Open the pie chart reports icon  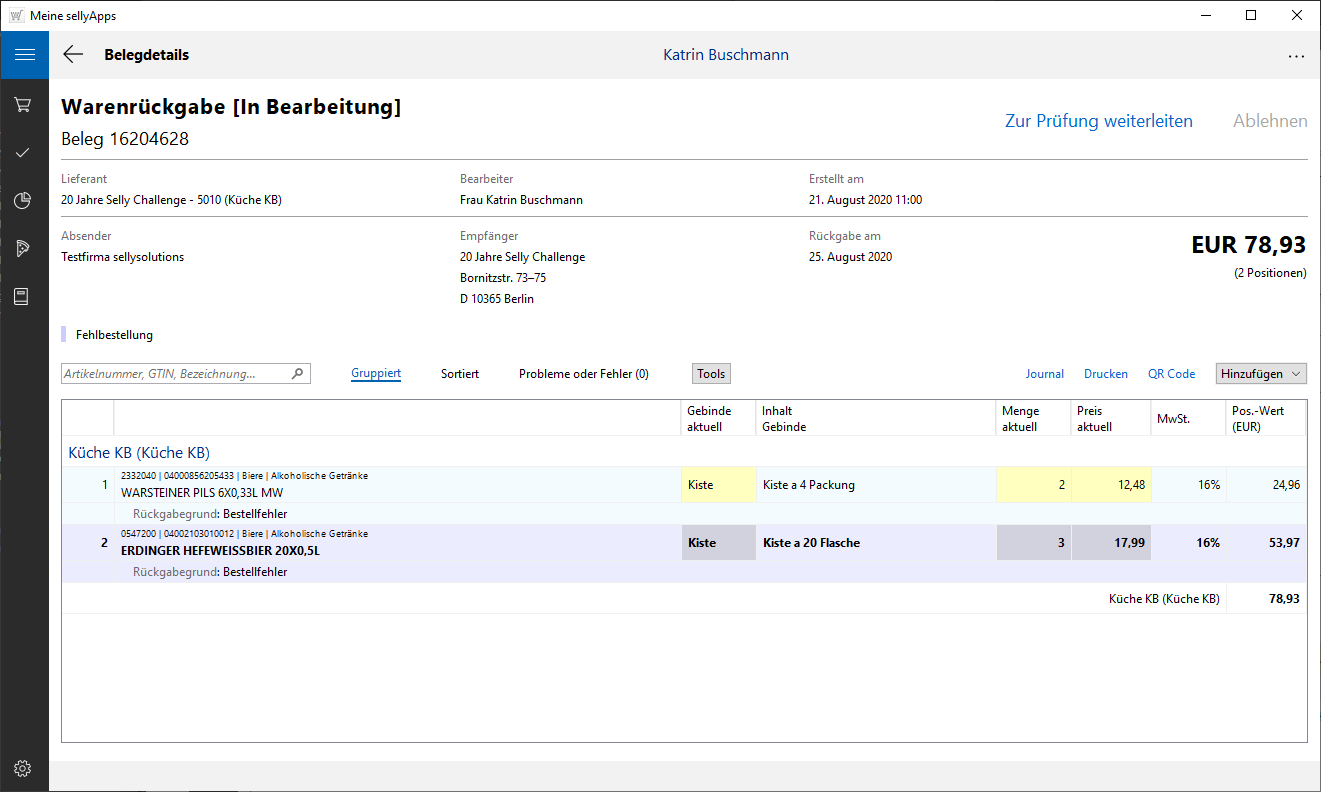coord(24,201)
